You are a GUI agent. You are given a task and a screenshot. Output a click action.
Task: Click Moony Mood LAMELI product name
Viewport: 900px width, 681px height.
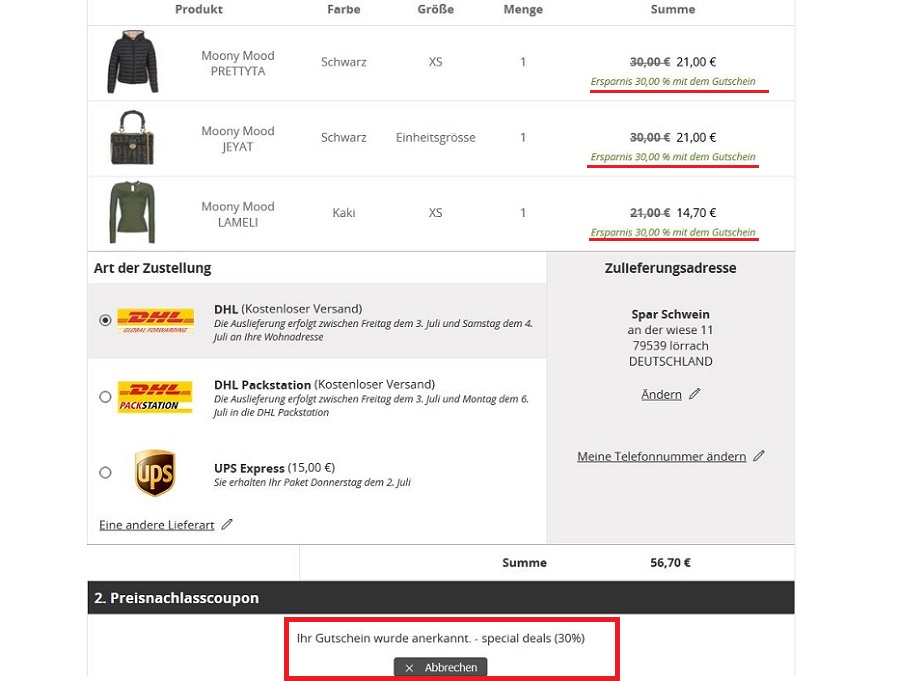point(238,214)
